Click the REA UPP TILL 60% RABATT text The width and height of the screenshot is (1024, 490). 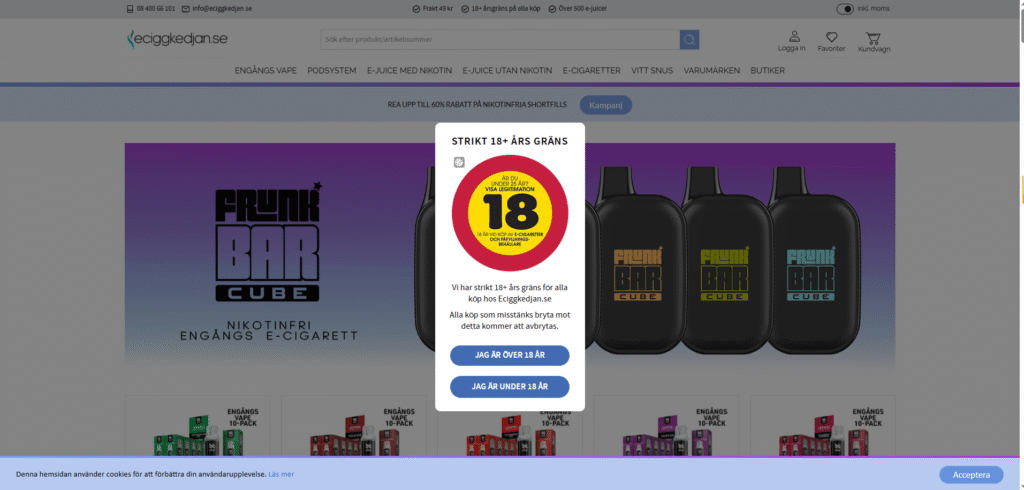477,105
